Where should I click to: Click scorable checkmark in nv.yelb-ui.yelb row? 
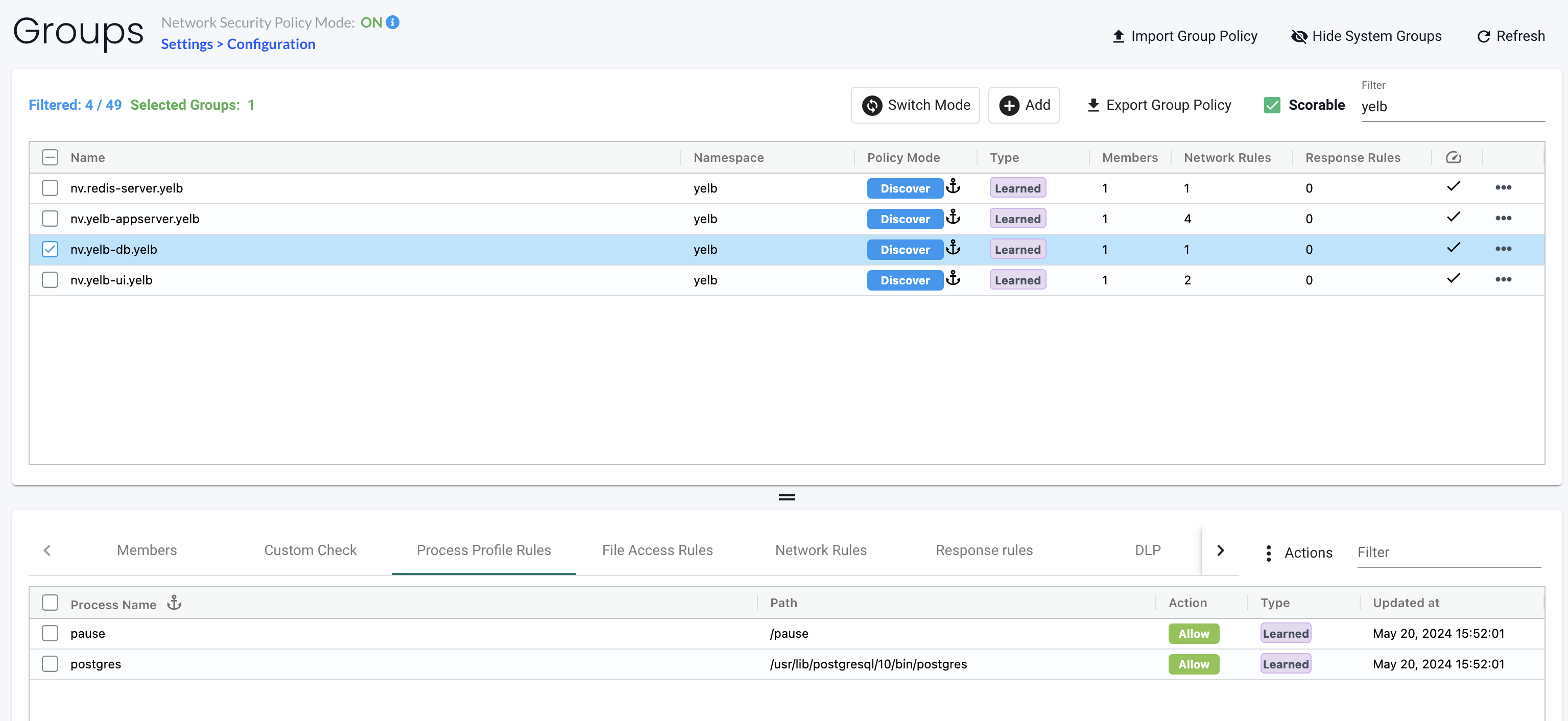(x=1453, y=278)
